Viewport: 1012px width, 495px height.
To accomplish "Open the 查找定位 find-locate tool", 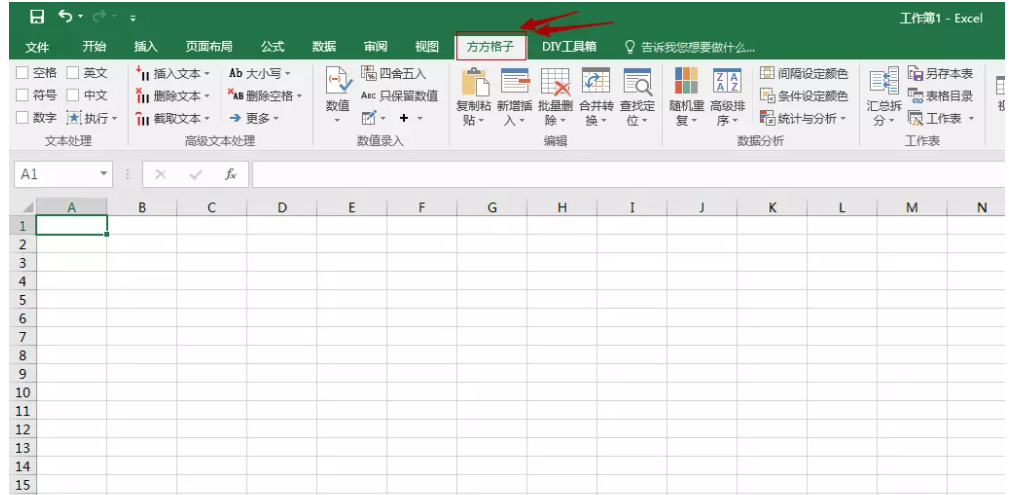I will click(637, 84).
